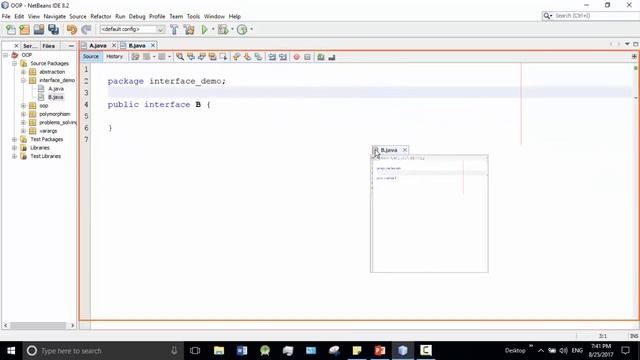Screen dimensions: 640x360
Task: Switch to the Services panel tab
Action: (30, 46)
